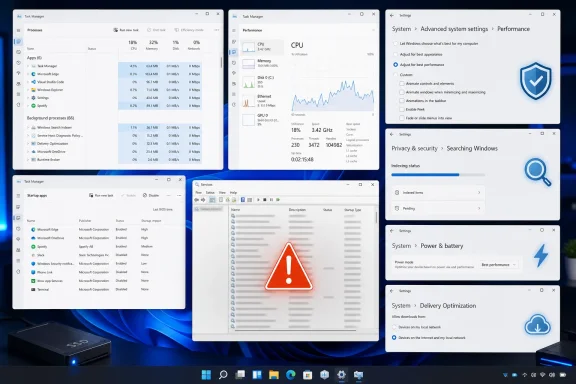Click Pause Service icon in Services toolbar
Screen dimensions: 576x384
pyautogui.click(x=271, y=200)
